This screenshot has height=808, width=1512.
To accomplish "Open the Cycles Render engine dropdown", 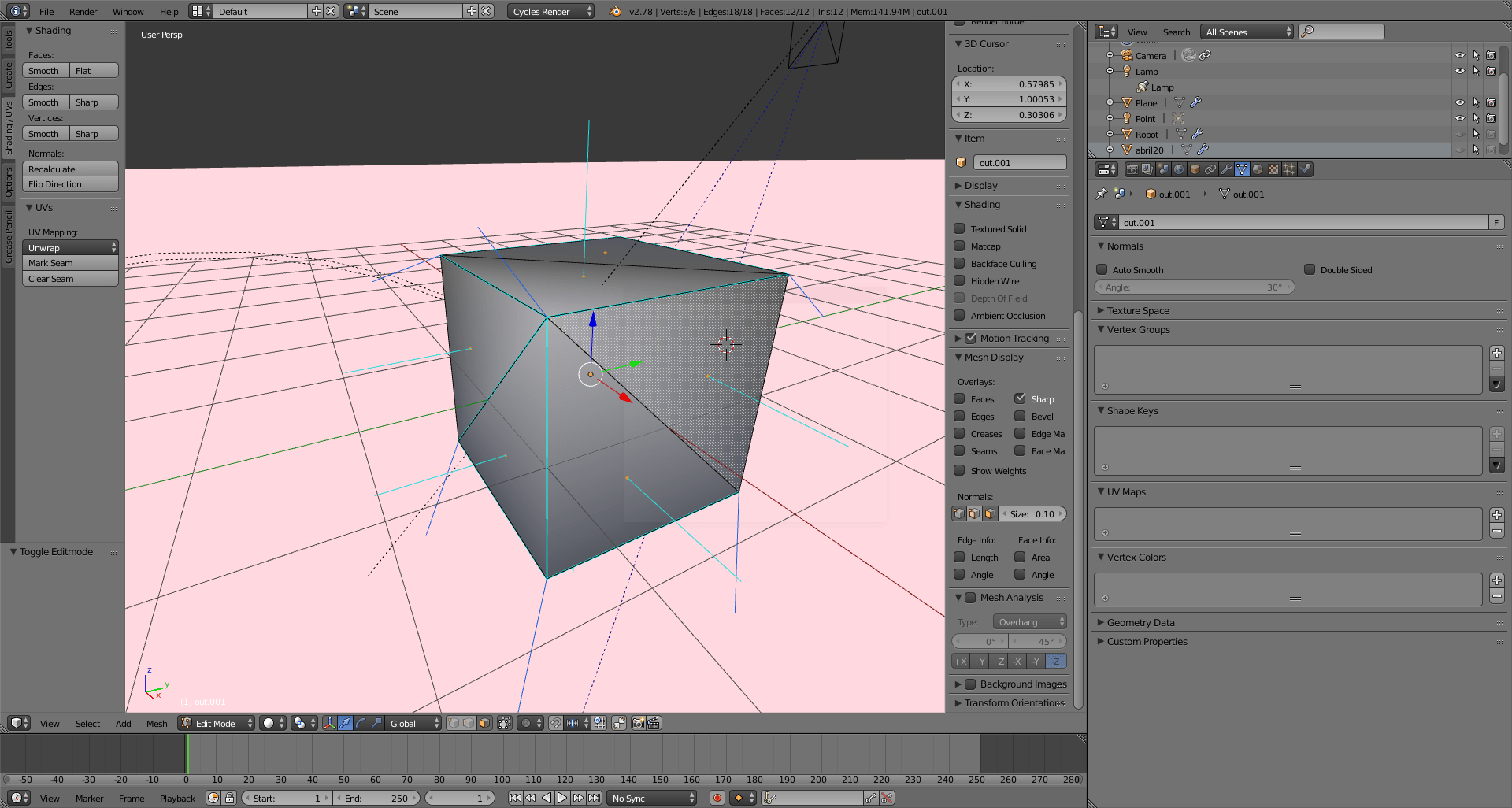I will 550,11.
